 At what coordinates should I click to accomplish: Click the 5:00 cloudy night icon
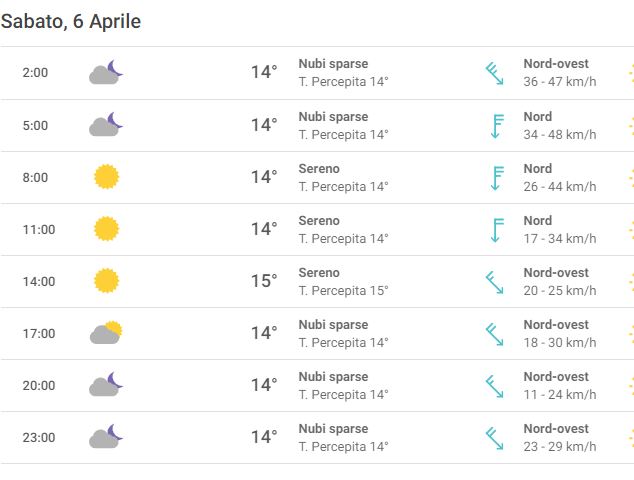pyautogui.click(x=106, y=125)
